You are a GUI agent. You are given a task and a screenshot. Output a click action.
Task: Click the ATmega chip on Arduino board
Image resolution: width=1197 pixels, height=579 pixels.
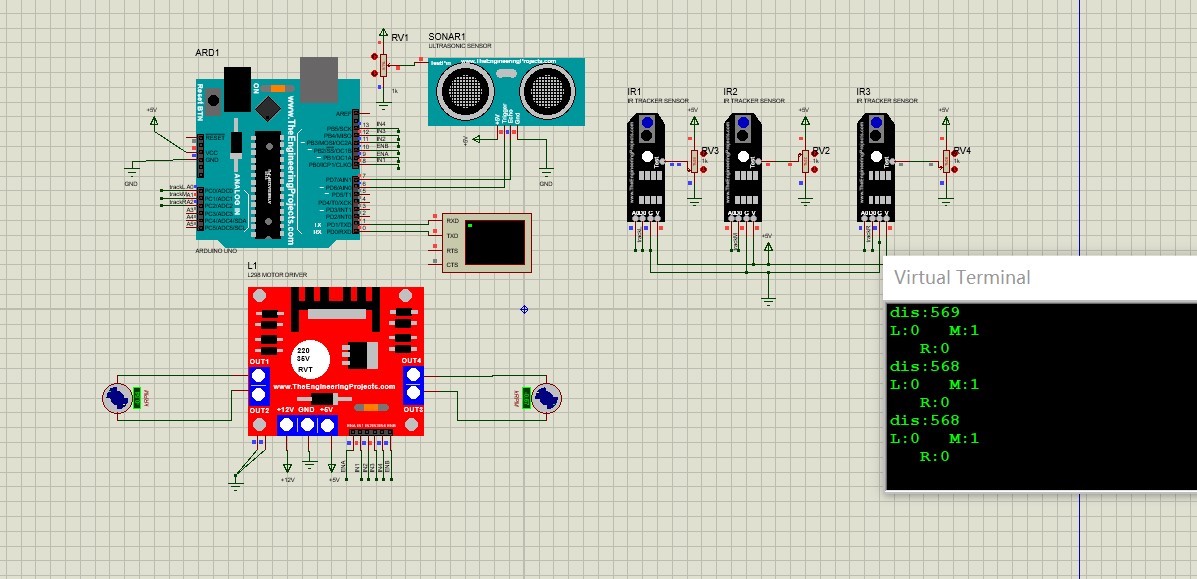click(269, 183)
